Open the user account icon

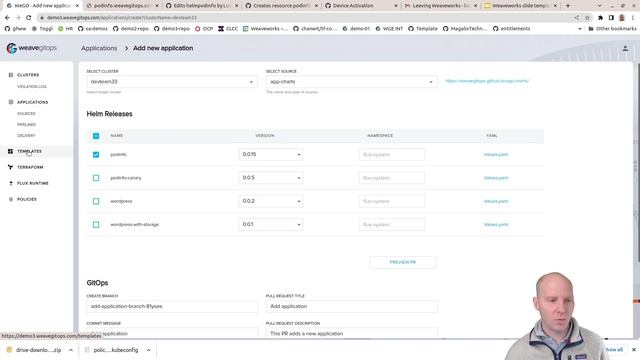tap(625, 49)
